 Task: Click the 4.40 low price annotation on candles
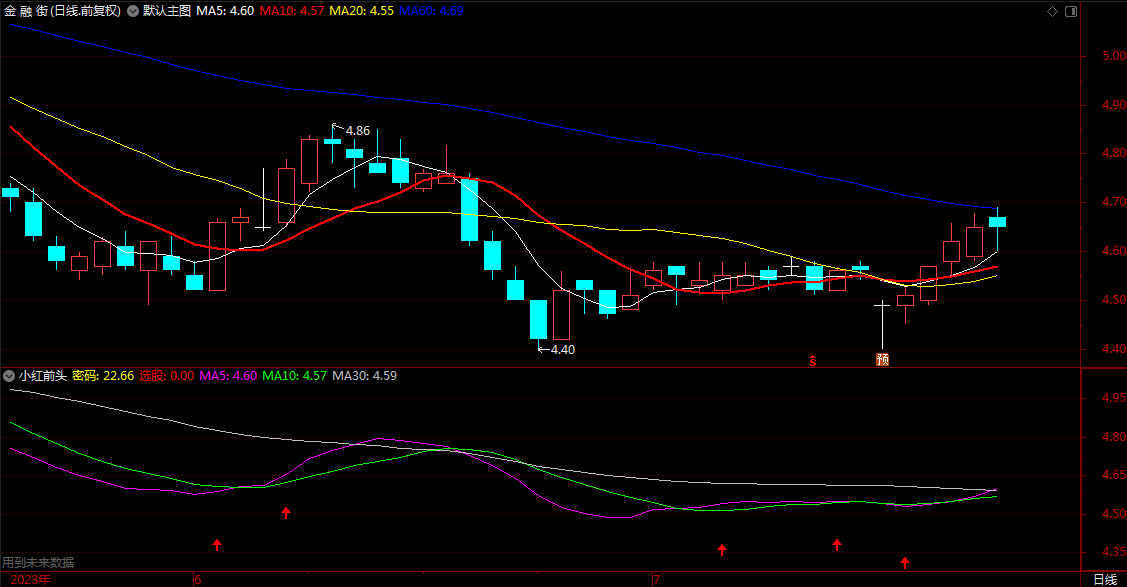(563, 350)
